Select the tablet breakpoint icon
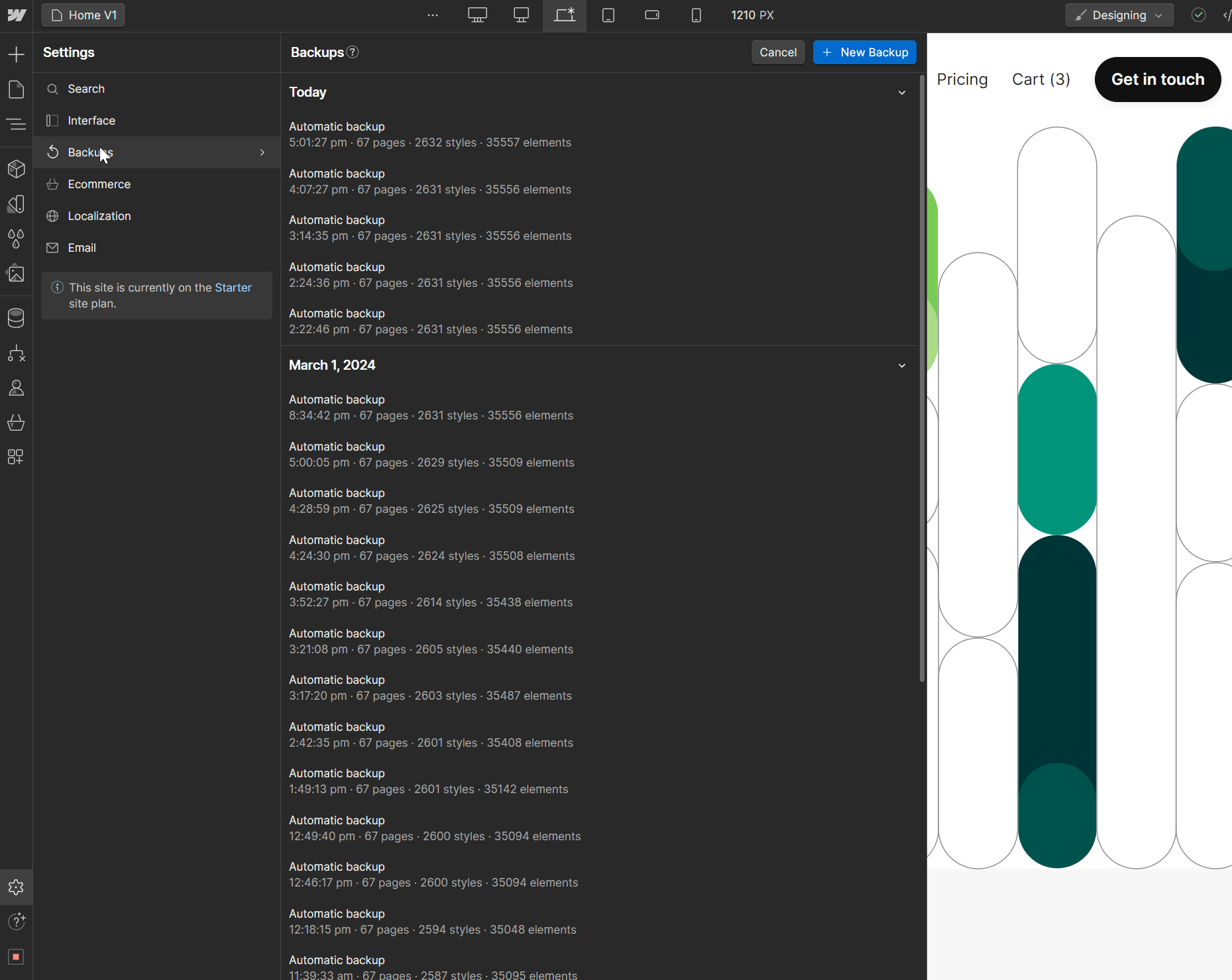 (x=608, y=15)
